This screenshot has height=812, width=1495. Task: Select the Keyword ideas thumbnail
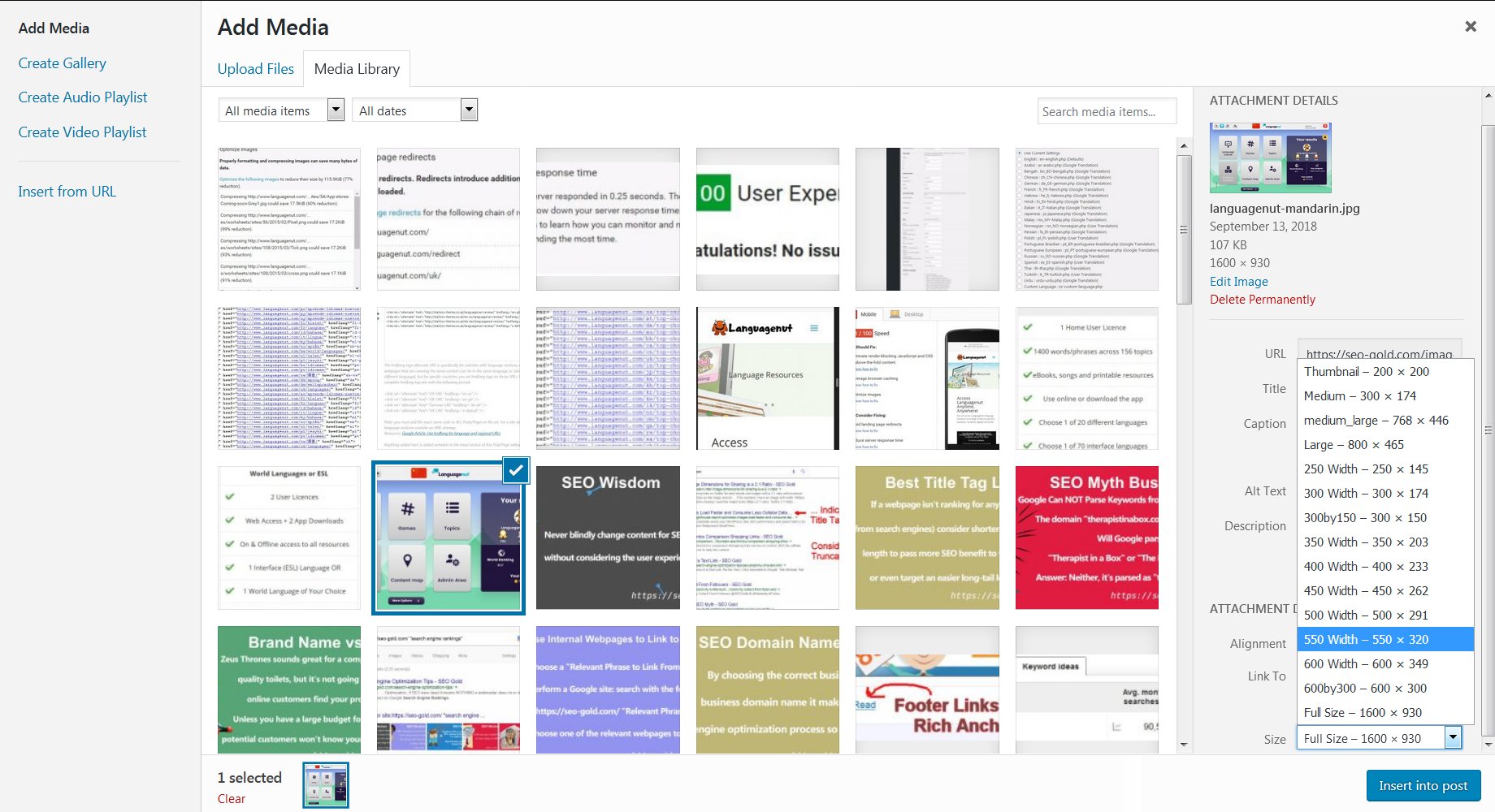pos(1087,689)
